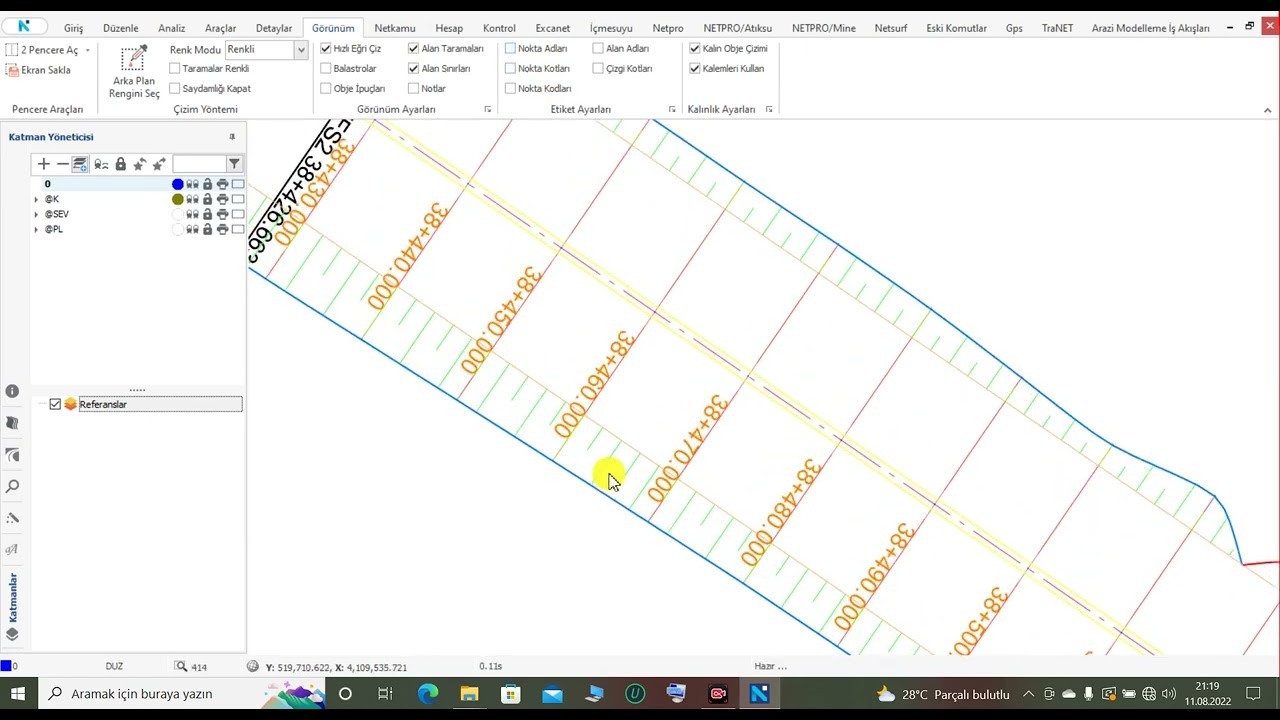The height and width of the screenshot is (720, 1280).
Task: Click Ekran Sakla button
Action: pyautogui.click(x=38, y=70)
